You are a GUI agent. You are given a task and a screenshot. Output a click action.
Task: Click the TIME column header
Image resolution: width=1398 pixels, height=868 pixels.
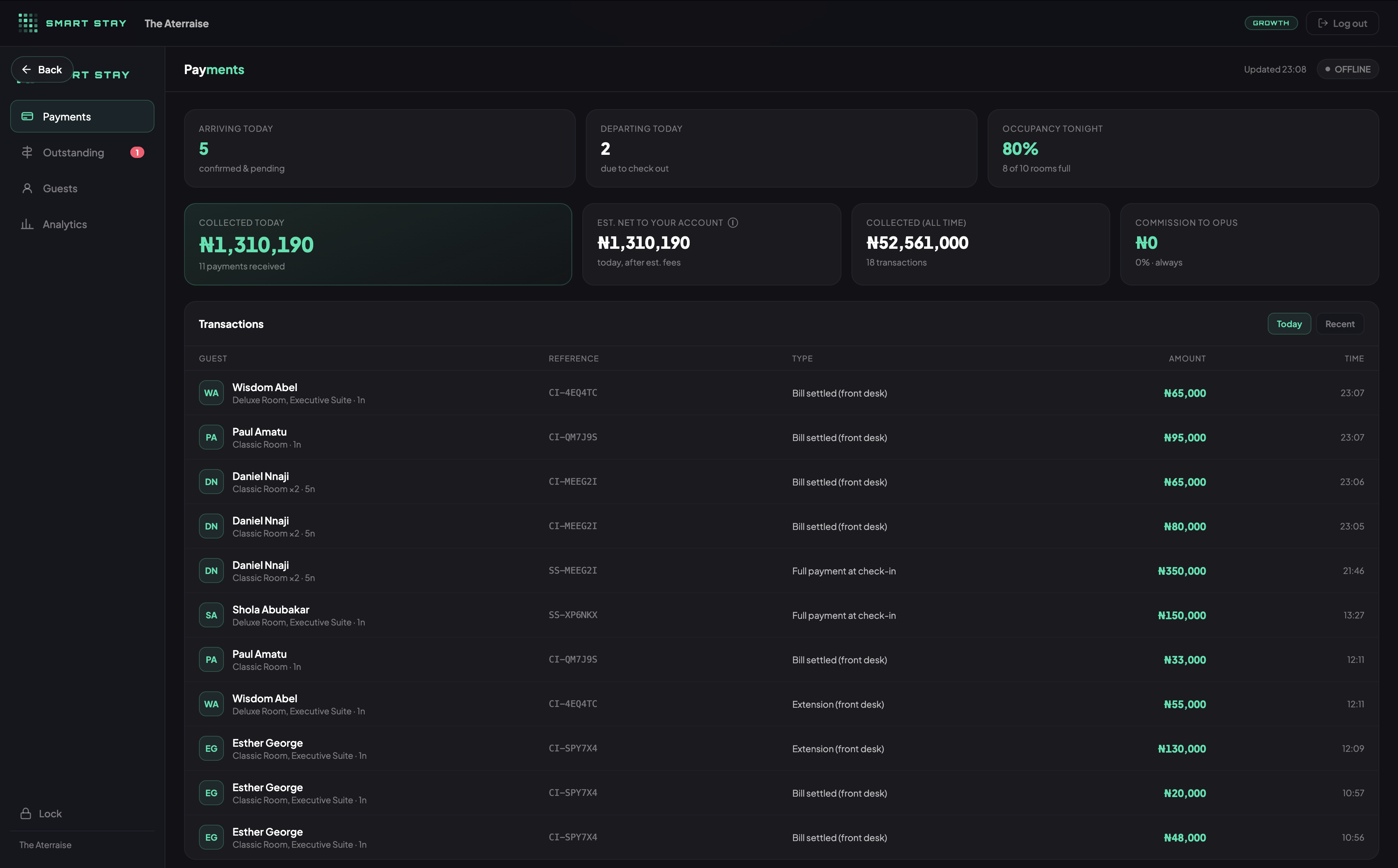click(x=1354, y=358)
